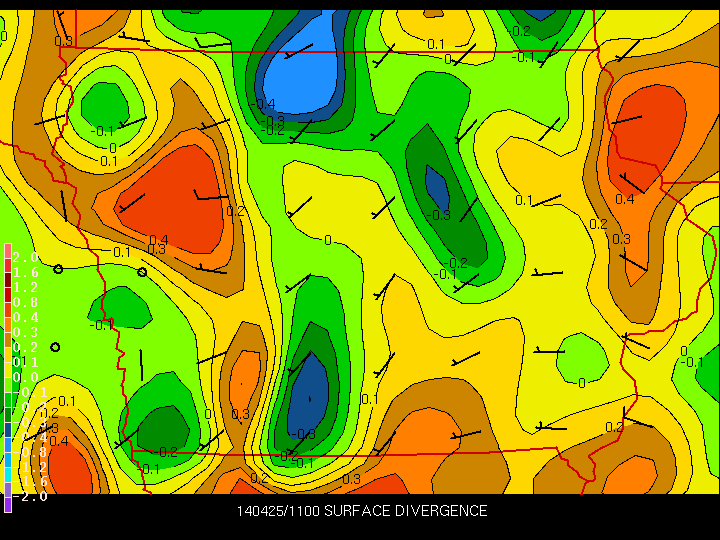Click the gold legend swatch between 0.2 and 0.1
Viewport: 720px width, 540px height.
[x=8, y=355]
